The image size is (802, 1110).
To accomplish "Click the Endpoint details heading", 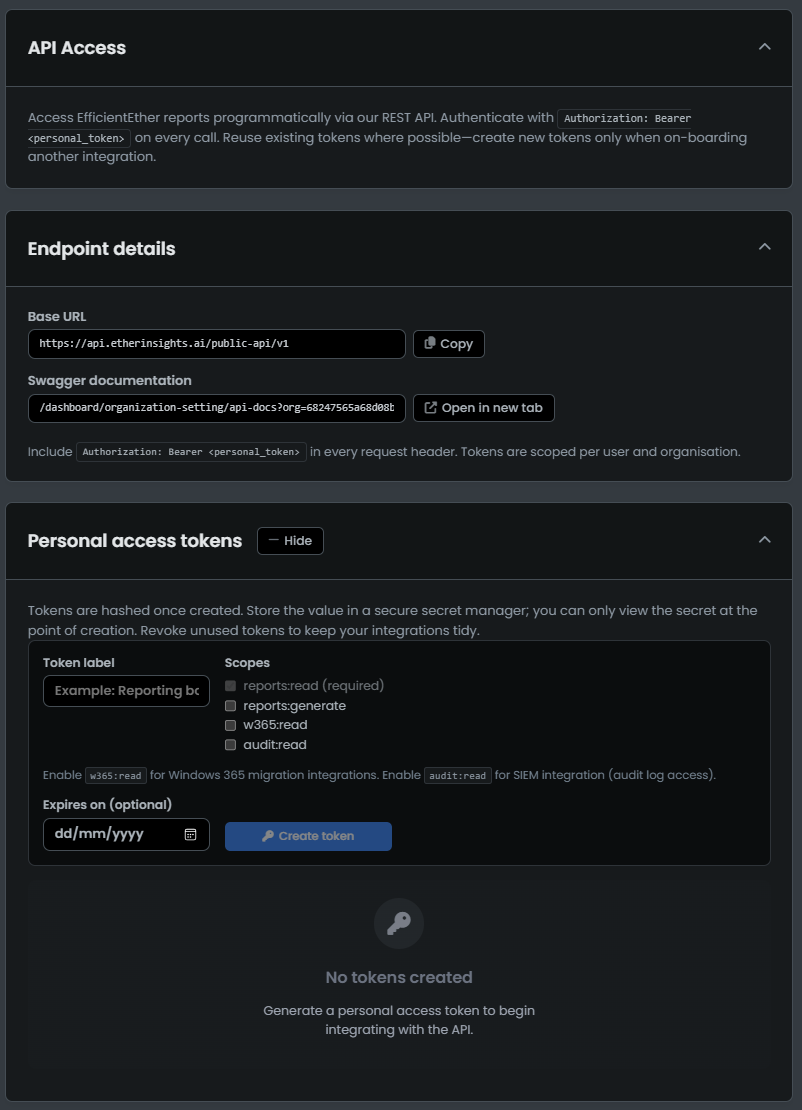I will [101, 248].
